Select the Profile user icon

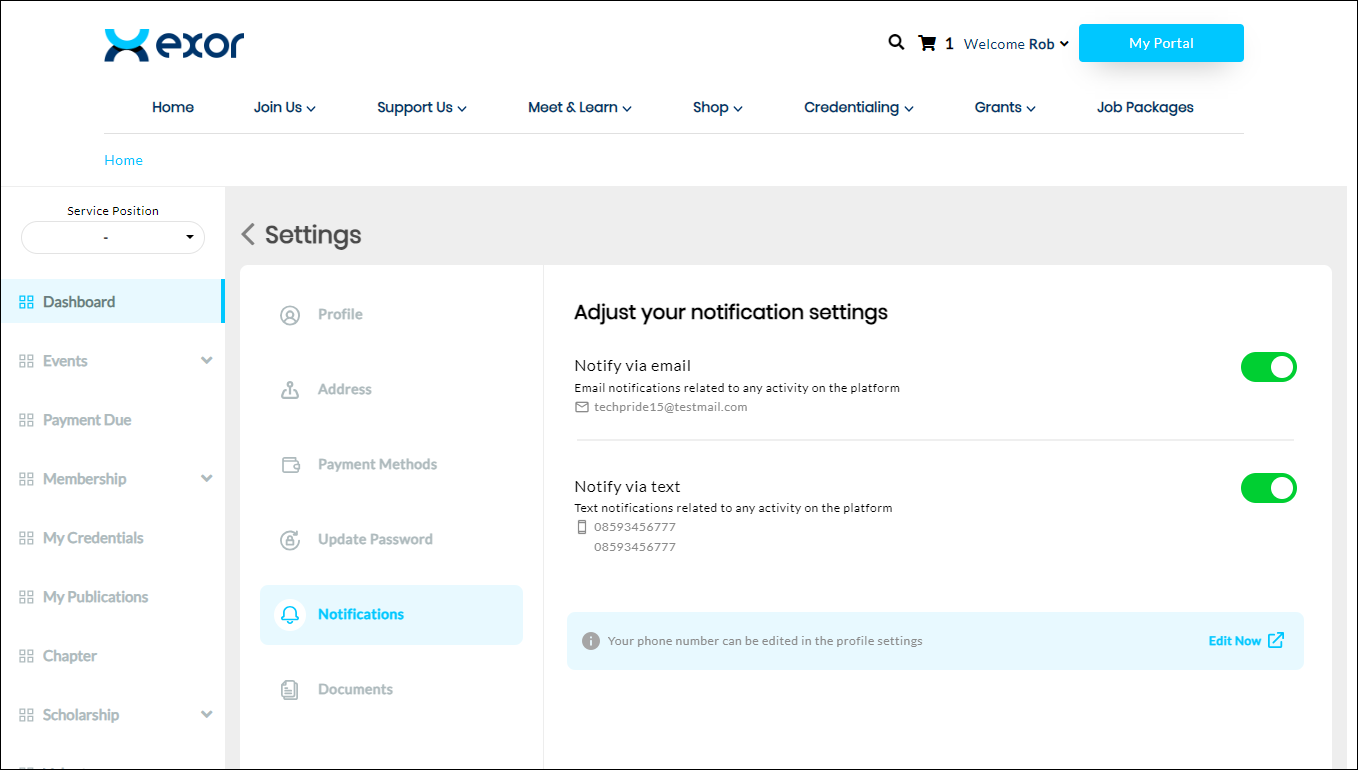coord(290,315)
